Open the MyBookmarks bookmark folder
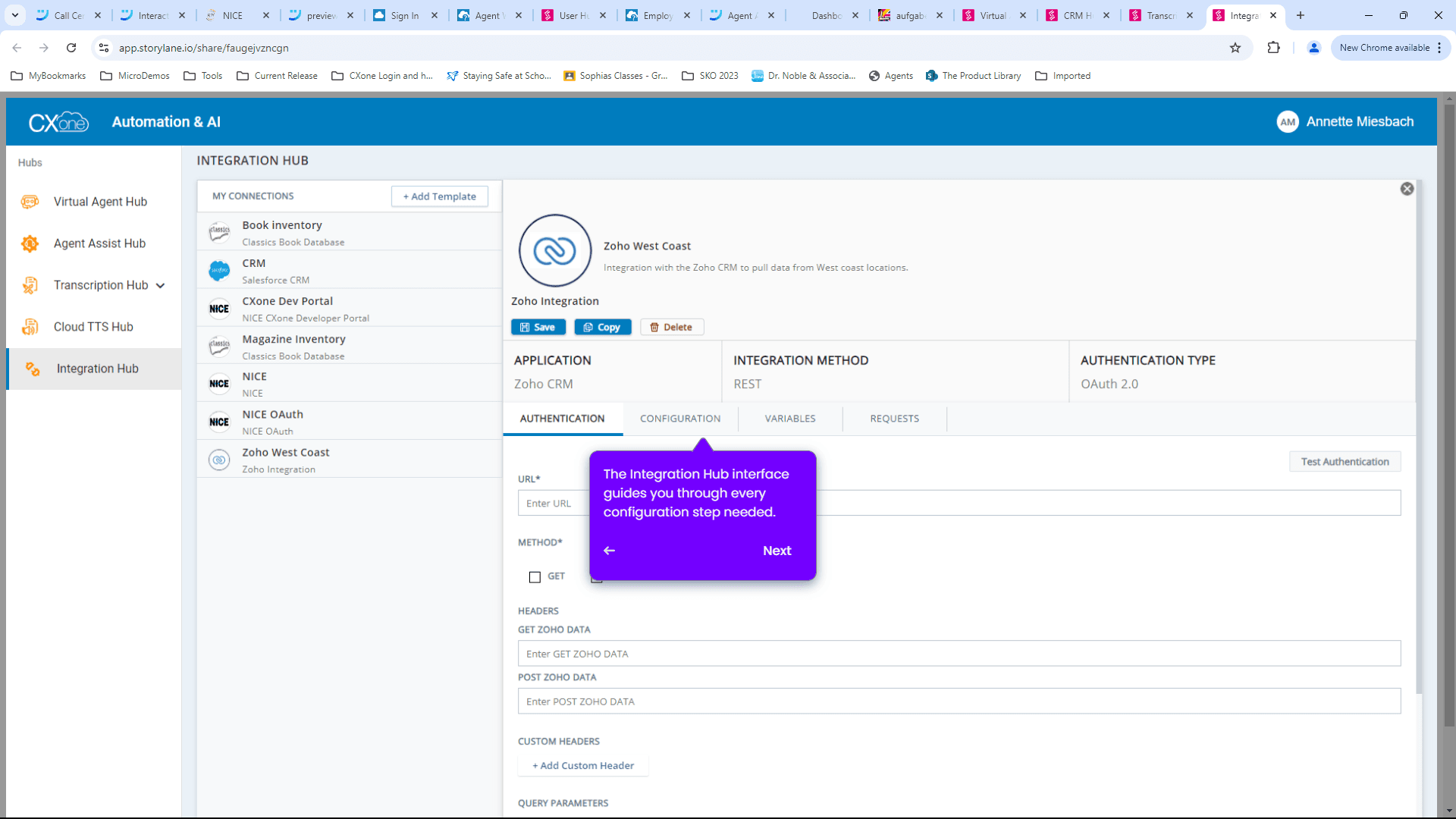Screen dimensions: 1456x819 click(x=48, y=76)
